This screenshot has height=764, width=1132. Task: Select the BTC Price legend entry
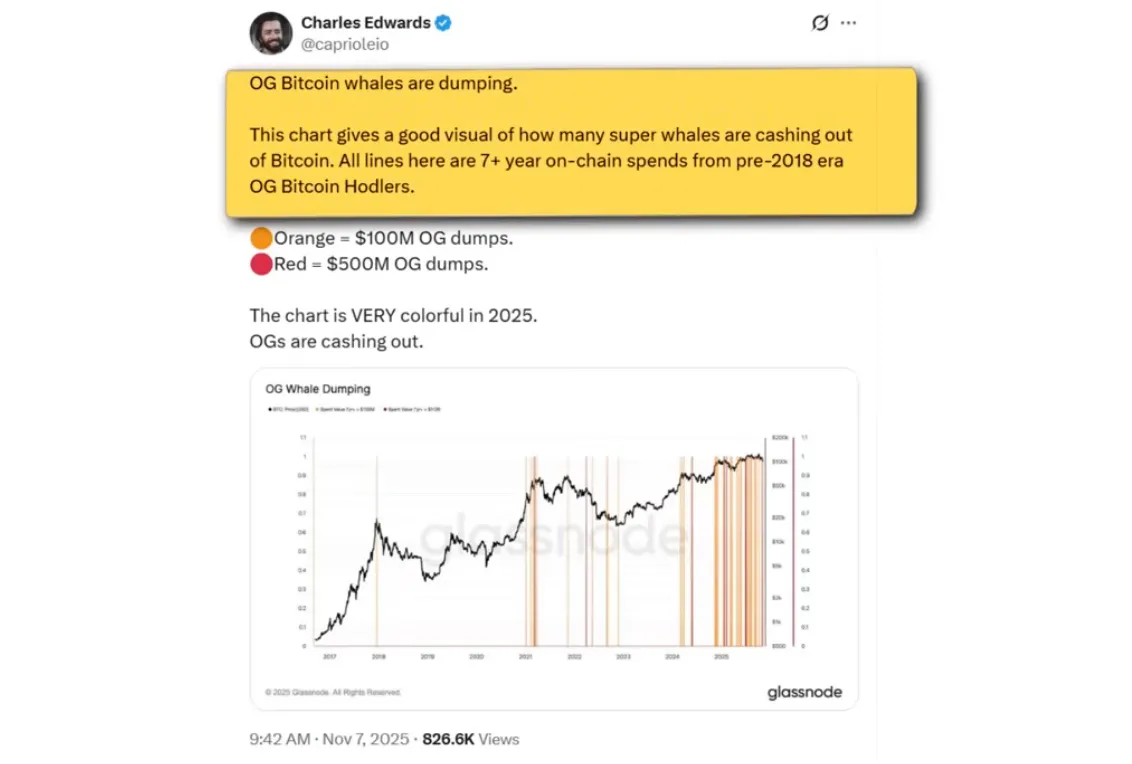(x=291, y=410)
